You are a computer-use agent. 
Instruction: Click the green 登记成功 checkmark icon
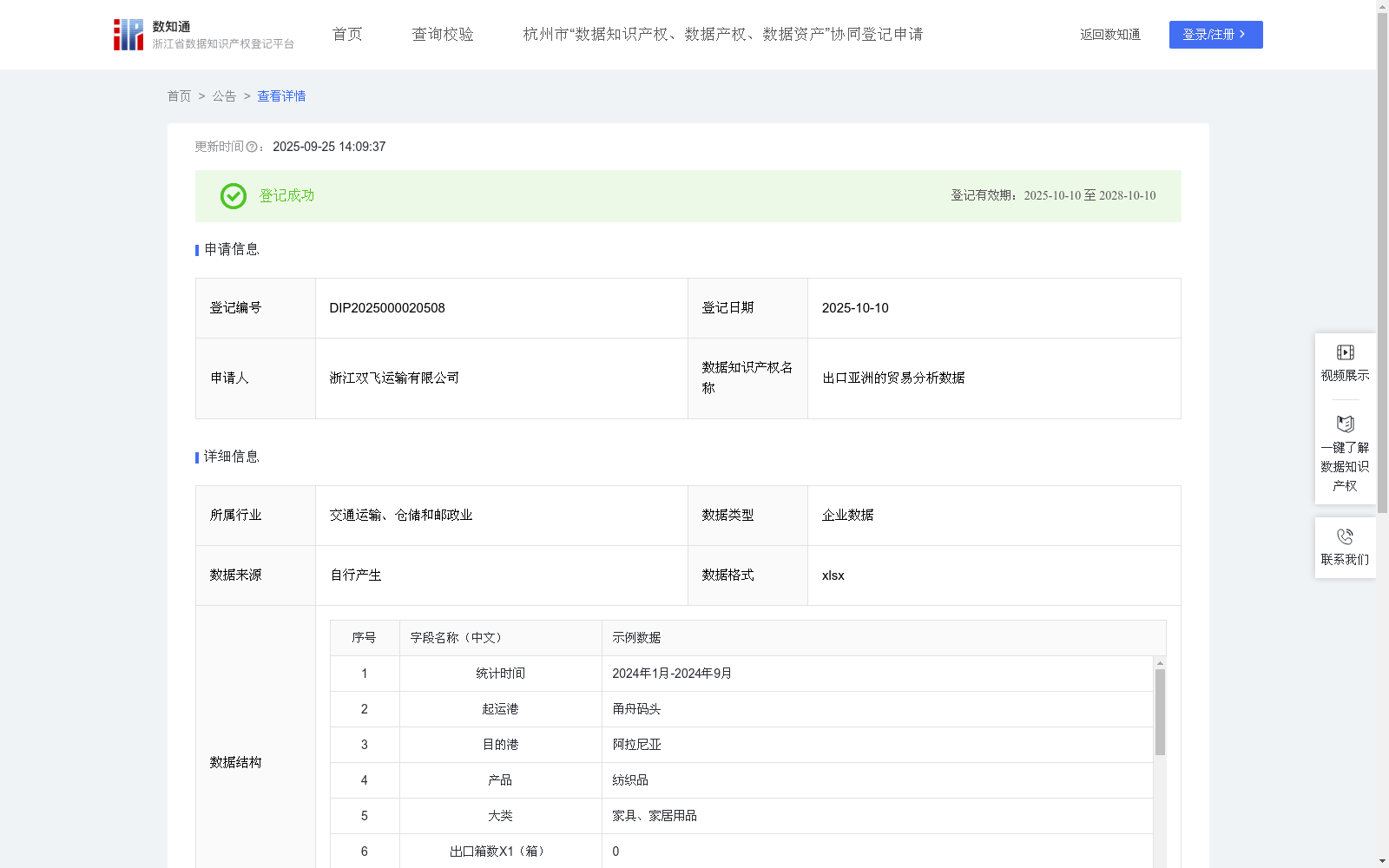point(233,196)
